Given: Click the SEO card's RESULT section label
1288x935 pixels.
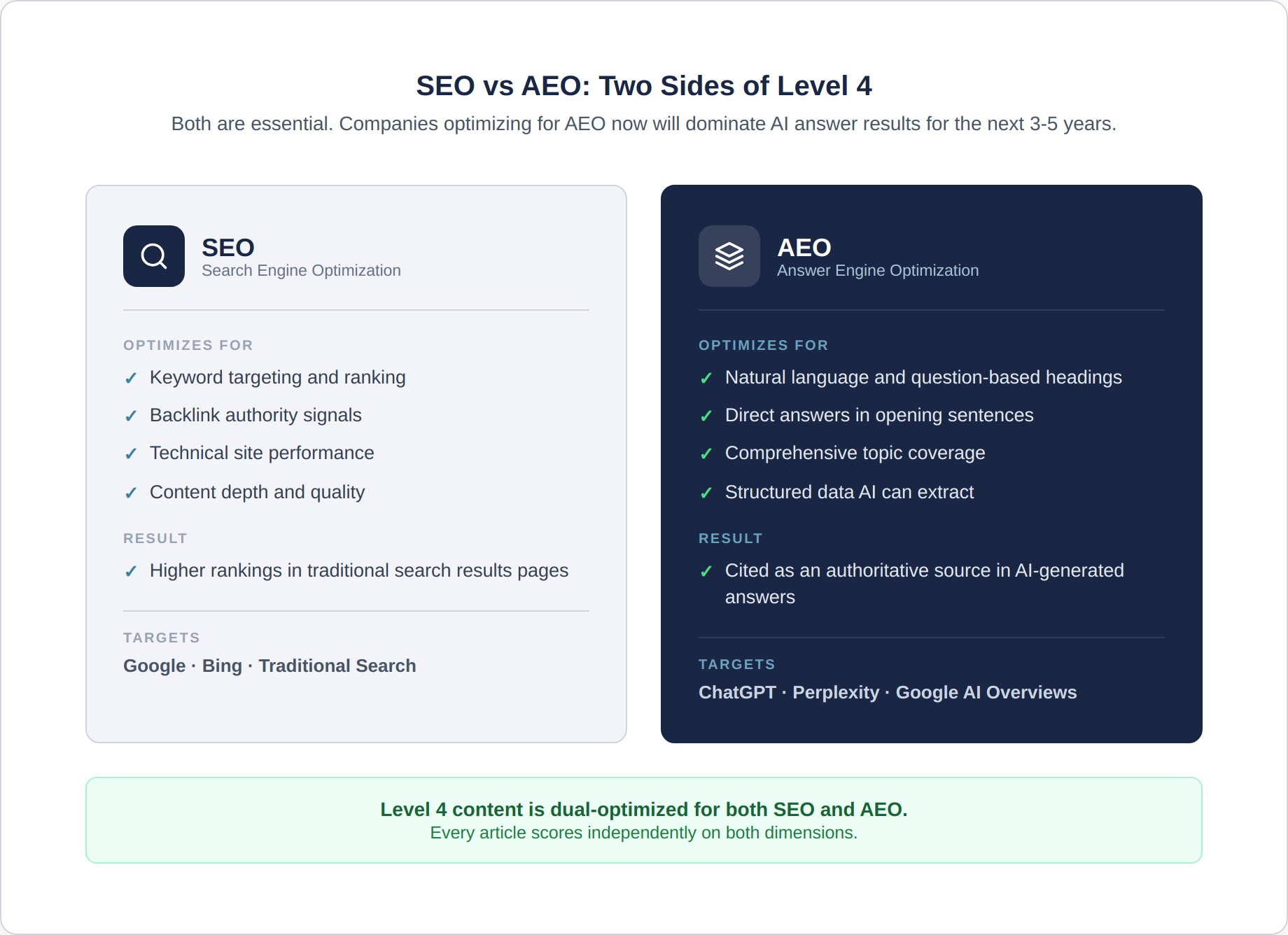Looking at the screenshot, I should (155, 538).
